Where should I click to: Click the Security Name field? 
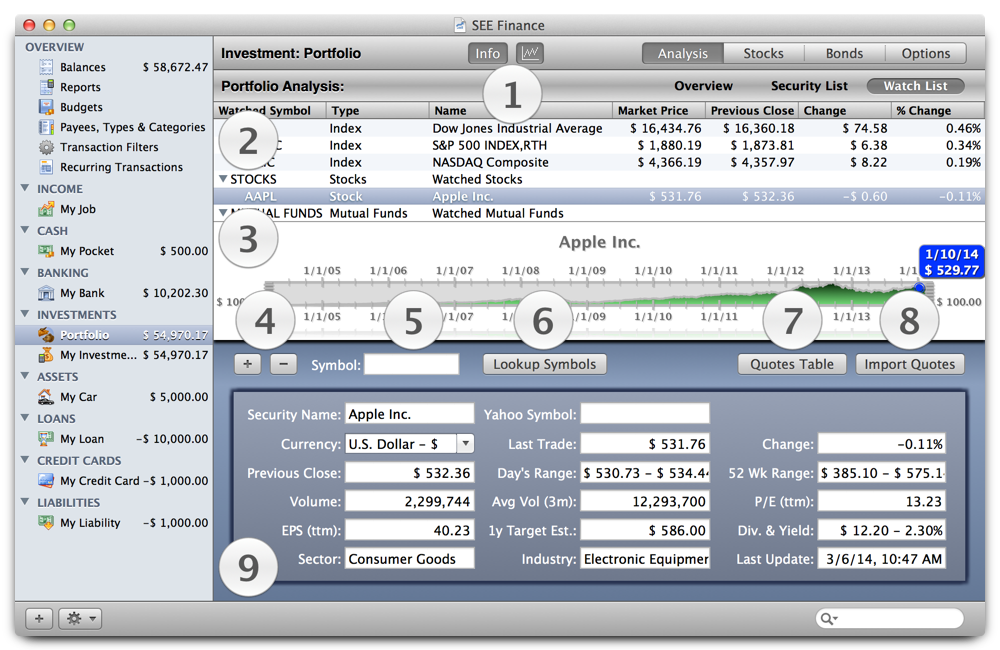point(409,413)
